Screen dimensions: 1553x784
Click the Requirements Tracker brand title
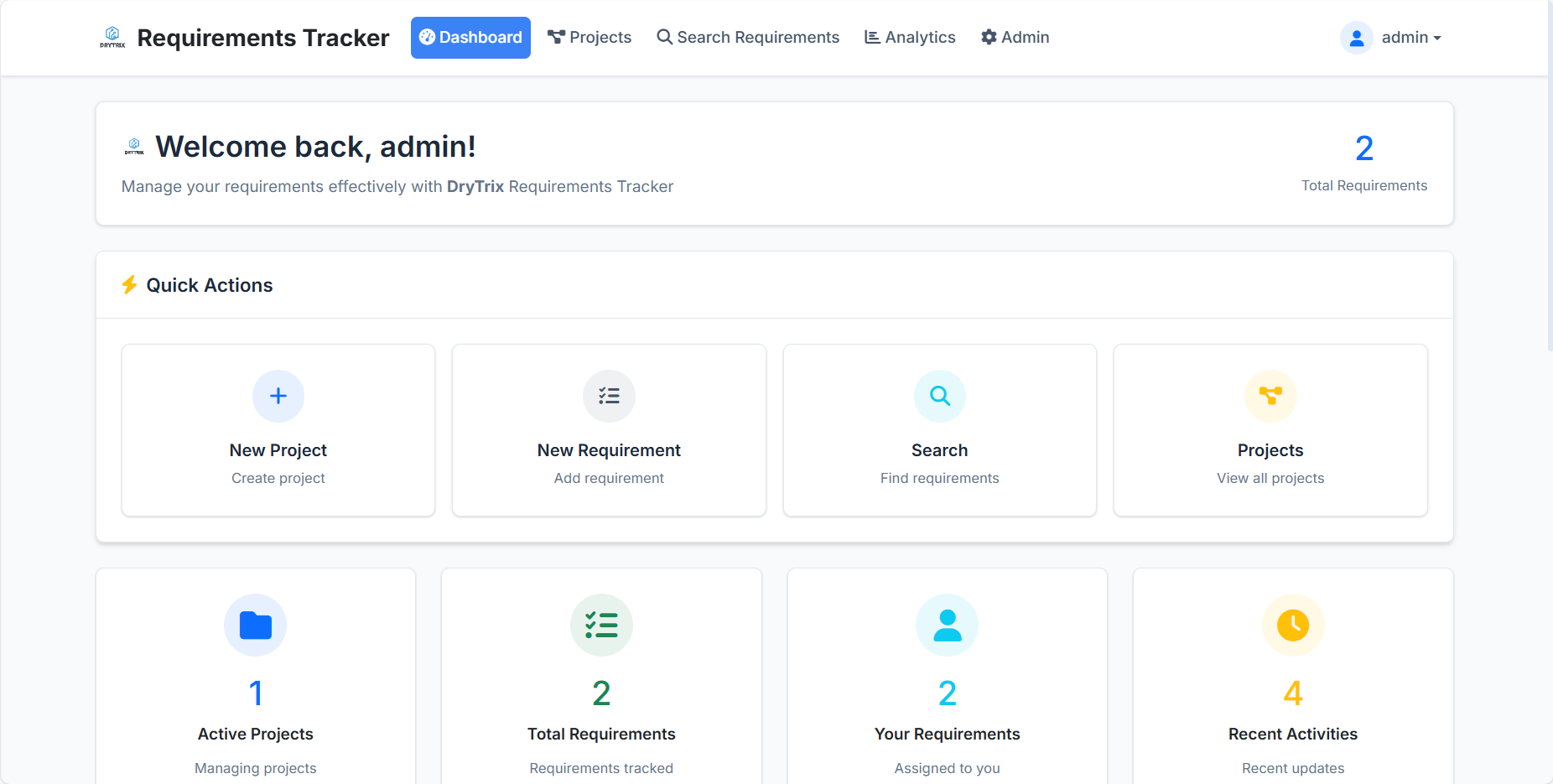click(263, 38)
